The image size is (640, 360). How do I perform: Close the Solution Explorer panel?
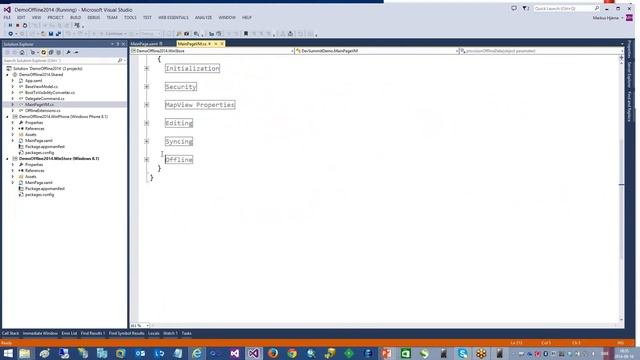[123, 44]
